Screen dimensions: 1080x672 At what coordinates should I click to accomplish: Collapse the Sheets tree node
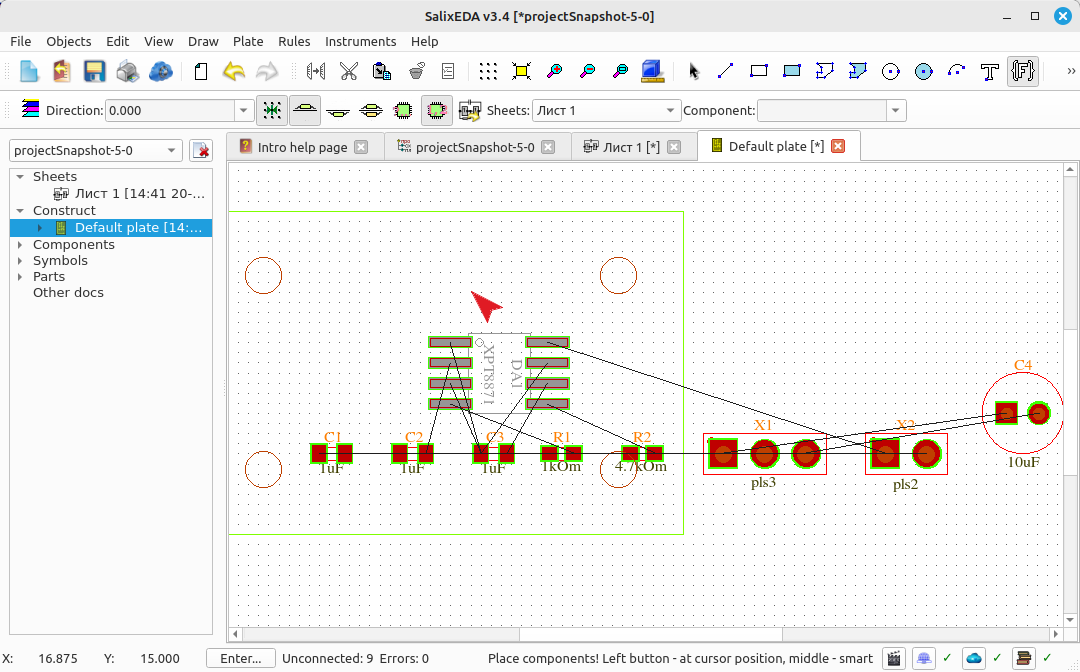20,177
